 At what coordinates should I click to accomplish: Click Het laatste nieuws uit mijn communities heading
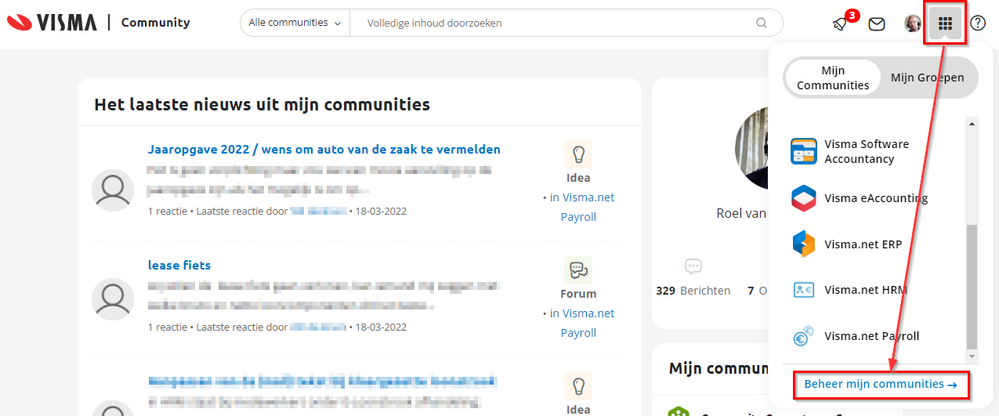click(262, 104)
